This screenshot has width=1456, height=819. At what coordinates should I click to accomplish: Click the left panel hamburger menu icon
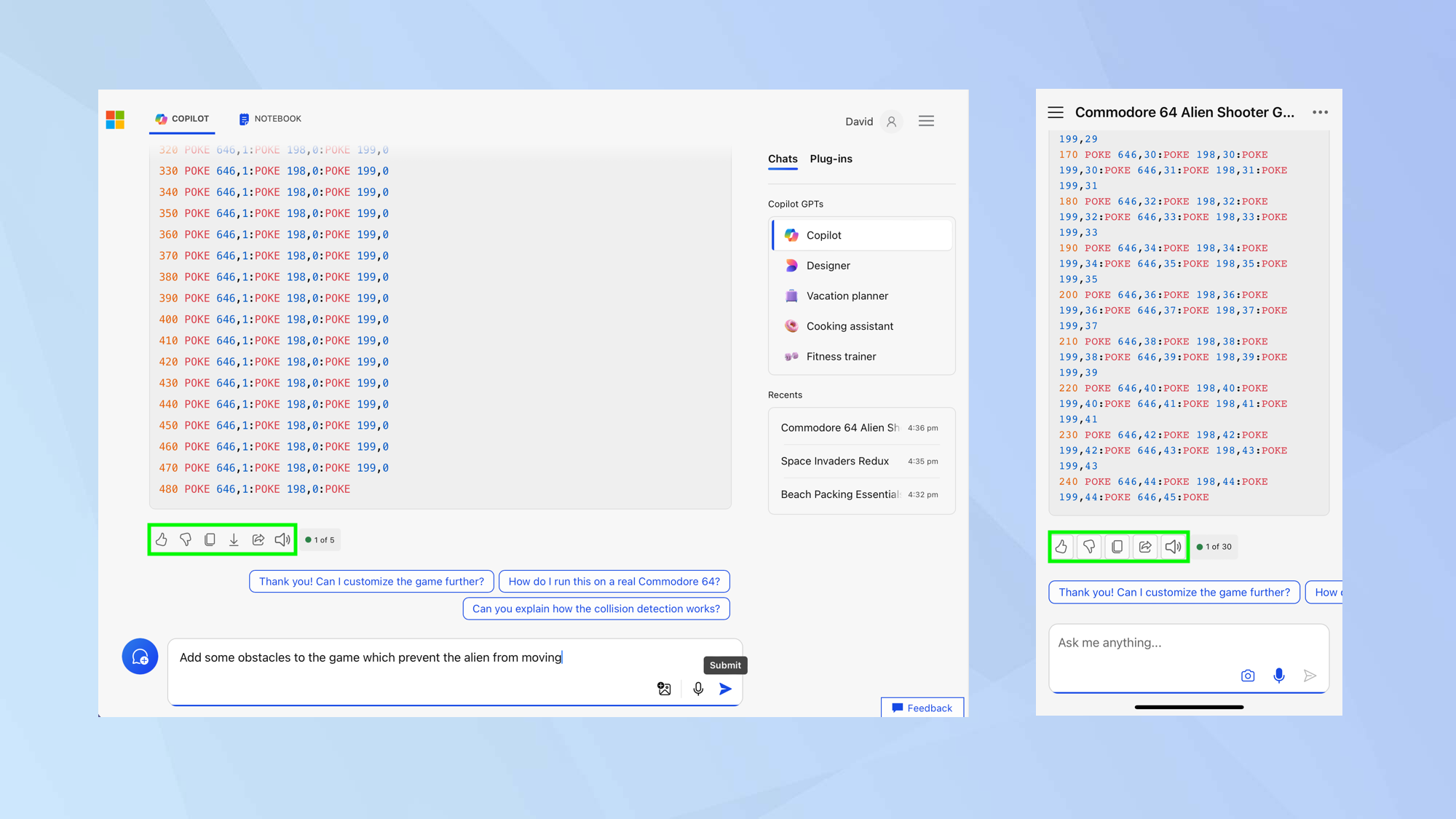tap(927, 121)
